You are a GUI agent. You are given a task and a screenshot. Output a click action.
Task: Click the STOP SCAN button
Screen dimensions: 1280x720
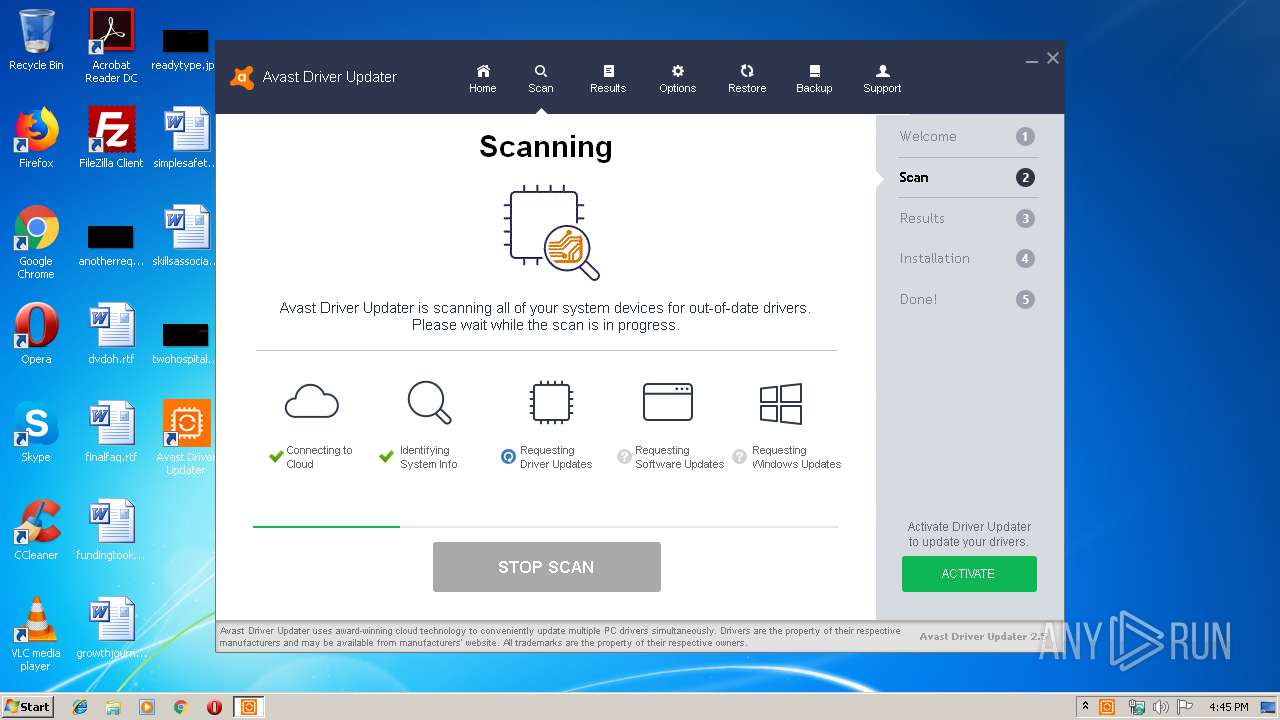pyautogui.click(x=547, y=567)
